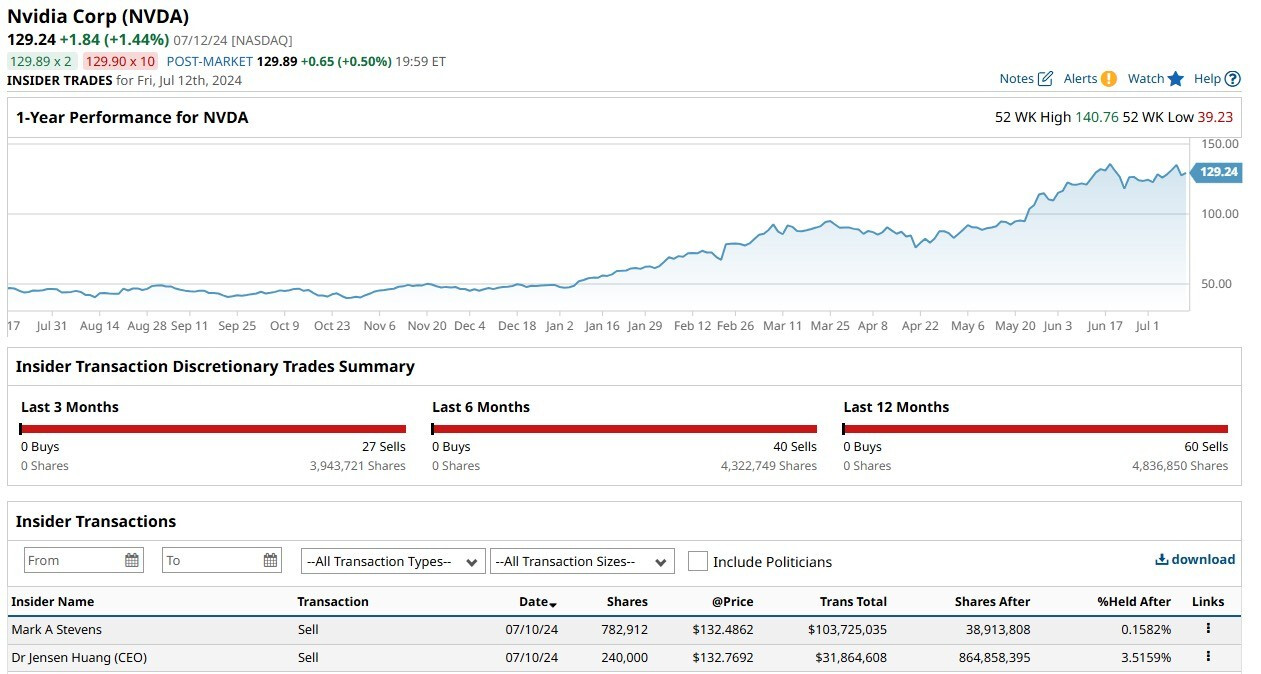1261x674 pixels.
Task: Open links menu for Dr Jensen Huang
Action: pos(1208,657)
